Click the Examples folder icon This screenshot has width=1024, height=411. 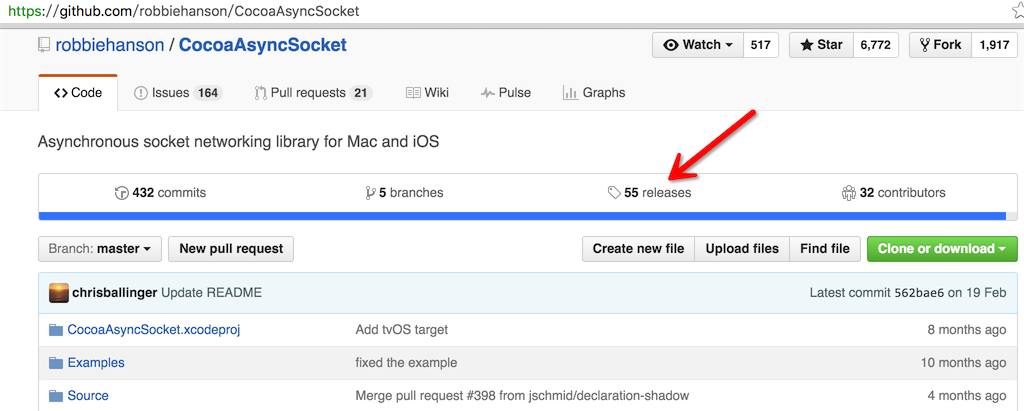coord(56,363)
